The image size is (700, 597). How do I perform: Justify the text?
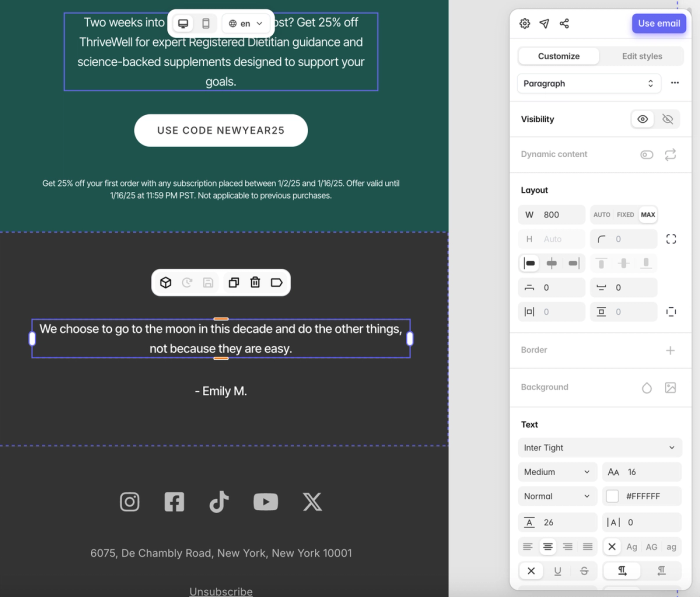588,547
